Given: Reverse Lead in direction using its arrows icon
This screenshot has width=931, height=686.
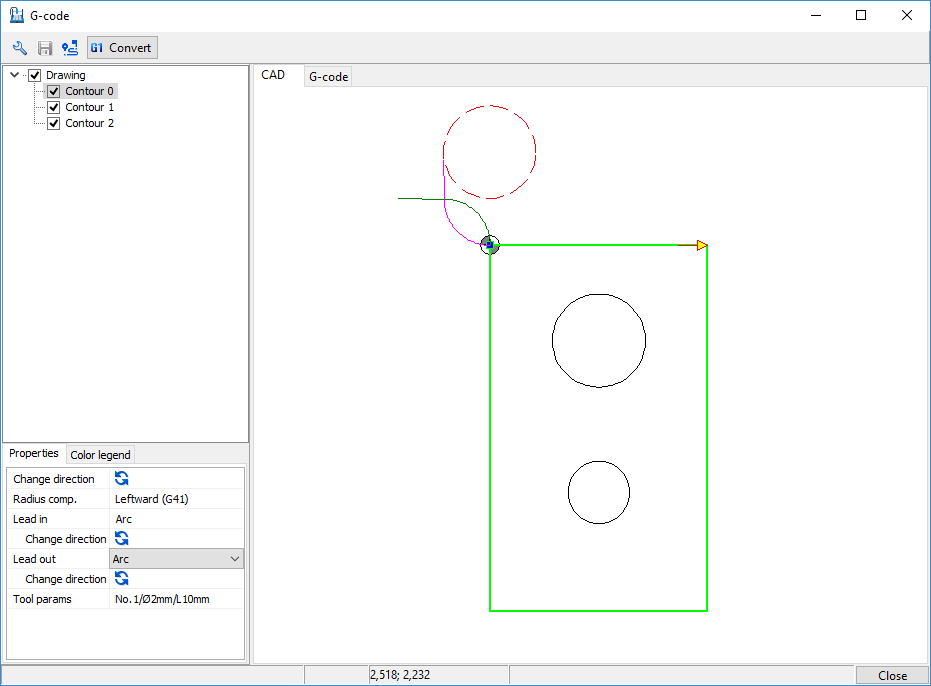Looking at the screenshot, I should tap(122, 539).
